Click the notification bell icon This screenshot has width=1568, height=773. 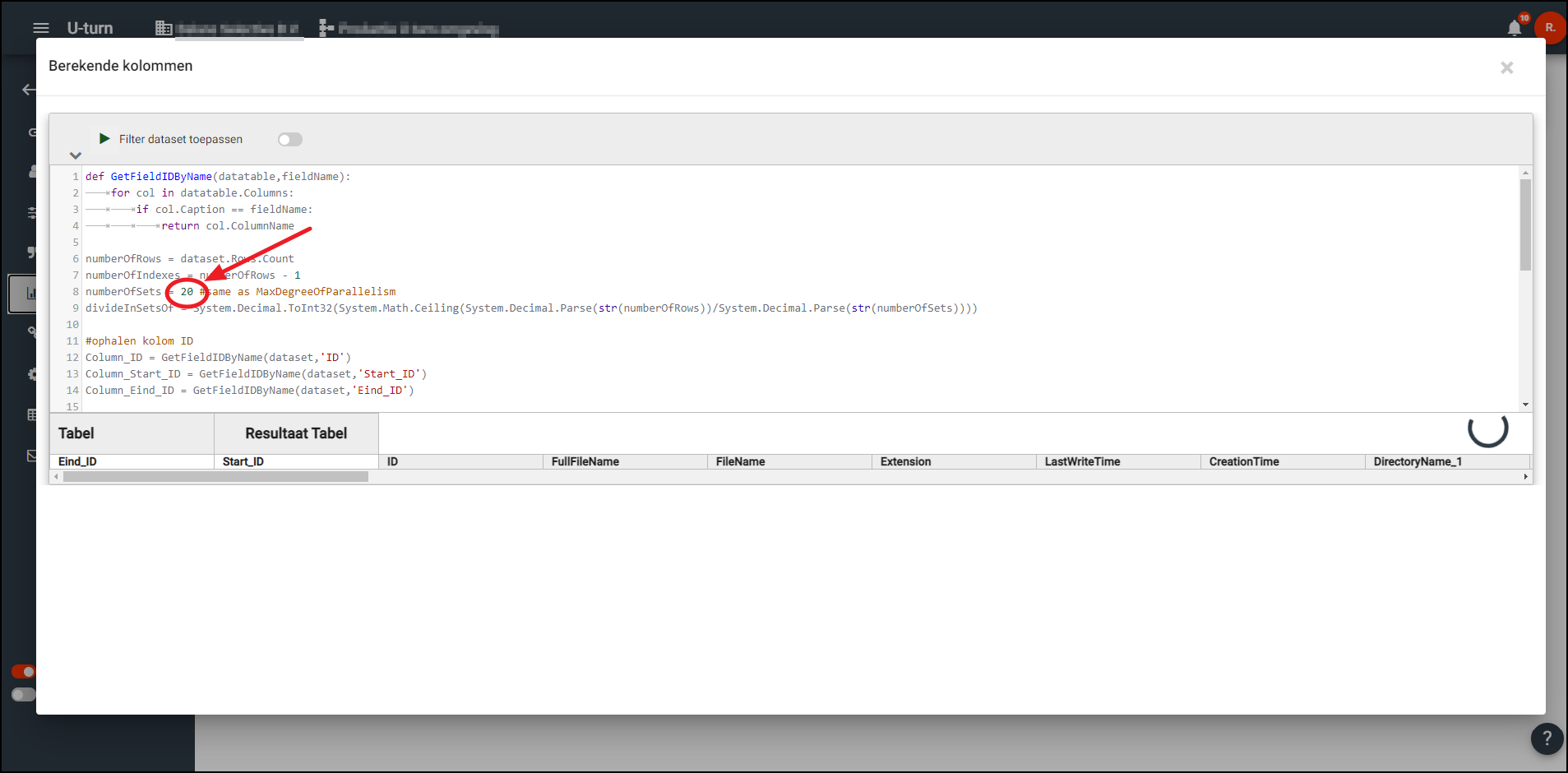[x=1514, y=29]
